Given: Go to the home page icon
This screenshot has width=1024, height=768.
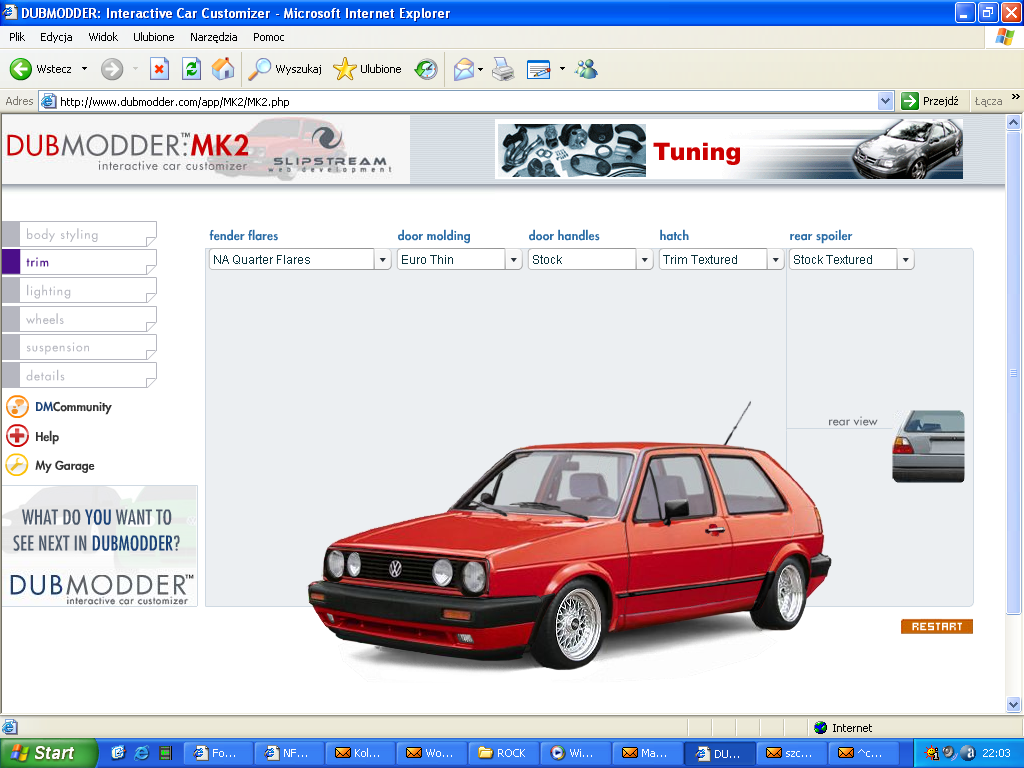Looking at the screenshot, I should tap(223, 69).
